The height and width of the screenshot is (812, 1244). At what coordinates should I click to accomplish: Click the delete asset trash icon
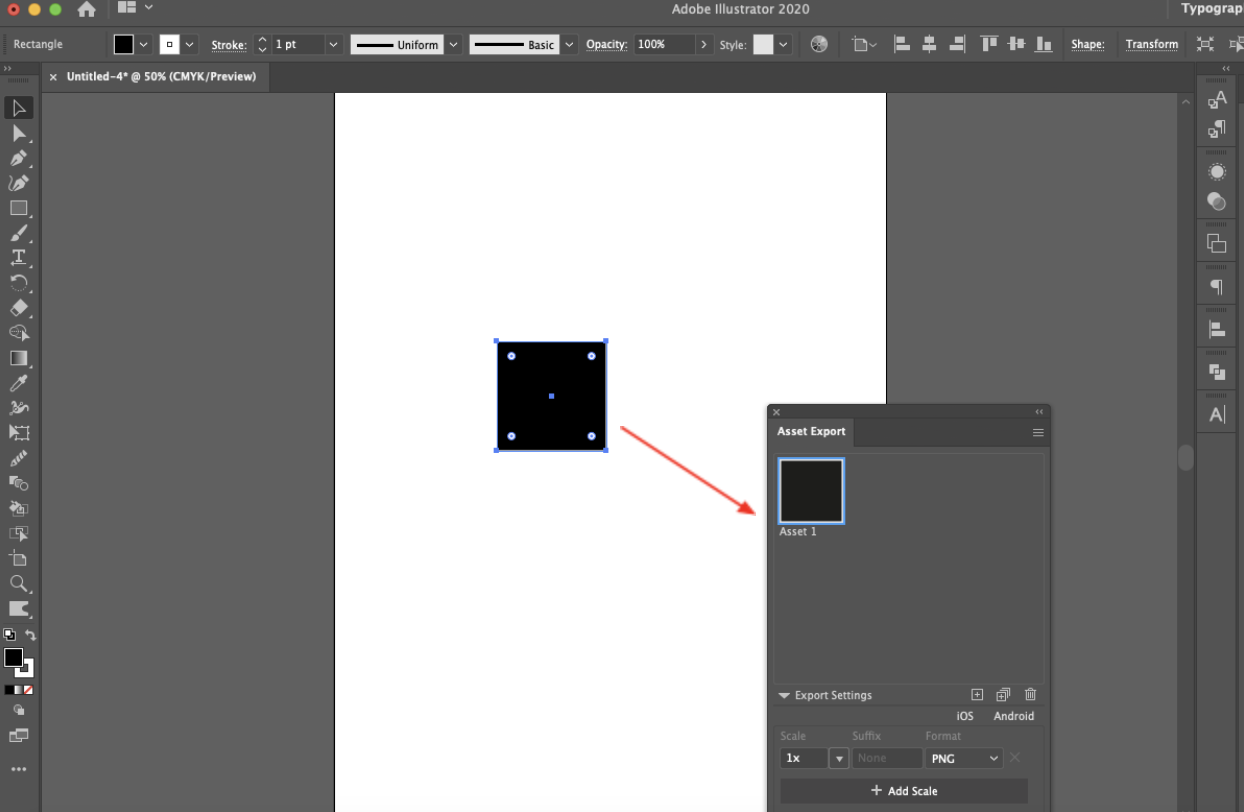tap(1031, 695)
